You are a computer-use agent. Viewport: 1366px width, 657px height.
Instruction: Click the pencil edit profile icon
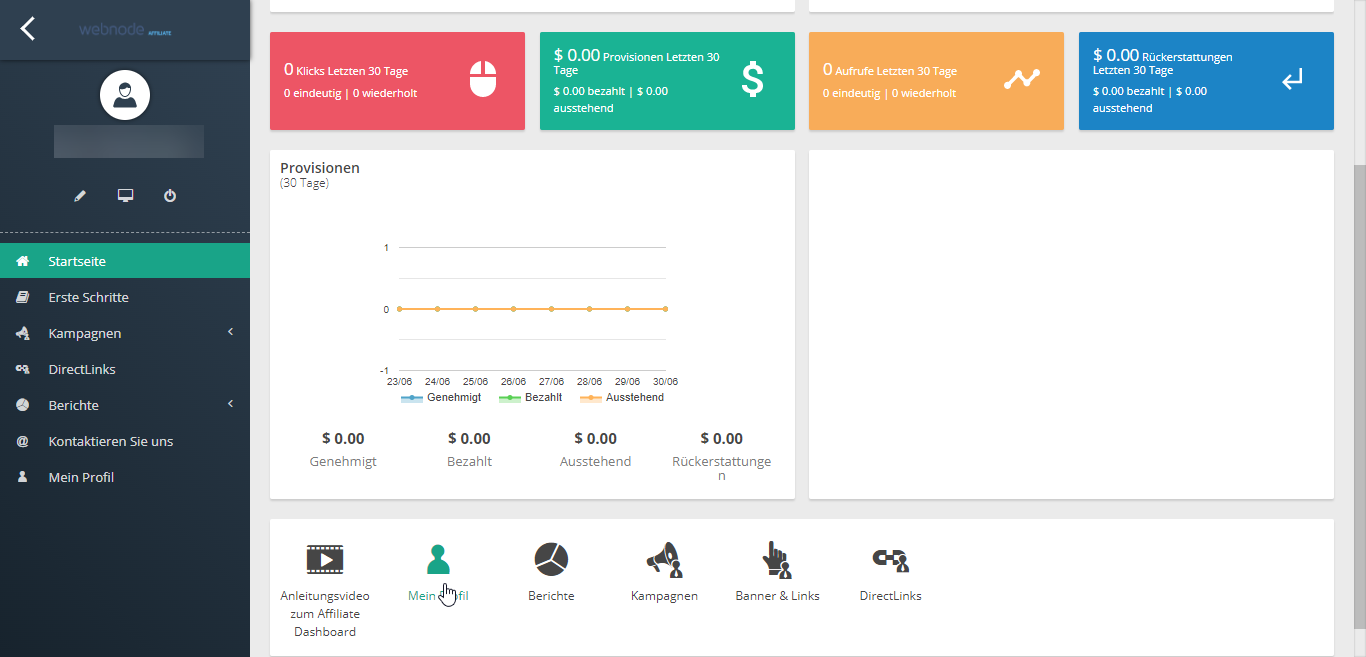pyautogui.click(x=80, y=196)
